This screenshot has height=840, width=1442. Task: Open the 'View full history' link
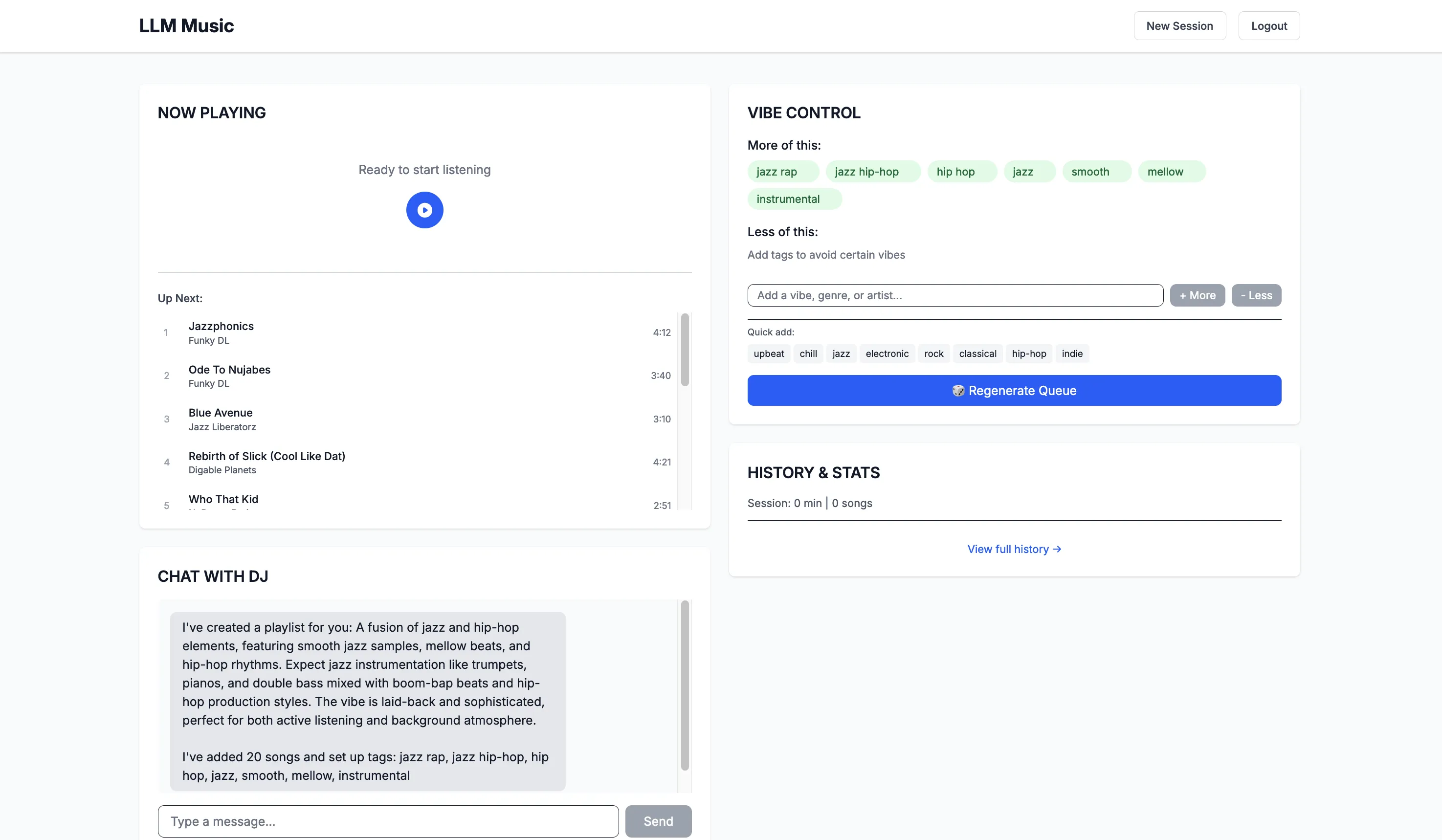tap(1013, 549)
